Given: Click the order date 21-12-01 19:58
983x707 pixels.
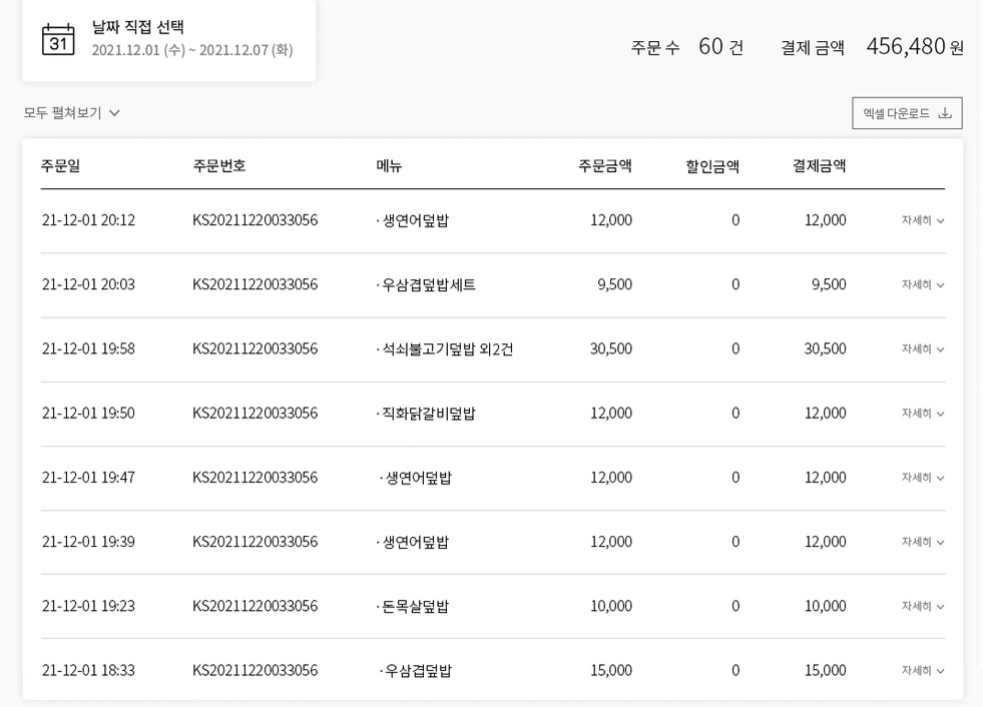Looking at the screenshot, I should point(88,349).
